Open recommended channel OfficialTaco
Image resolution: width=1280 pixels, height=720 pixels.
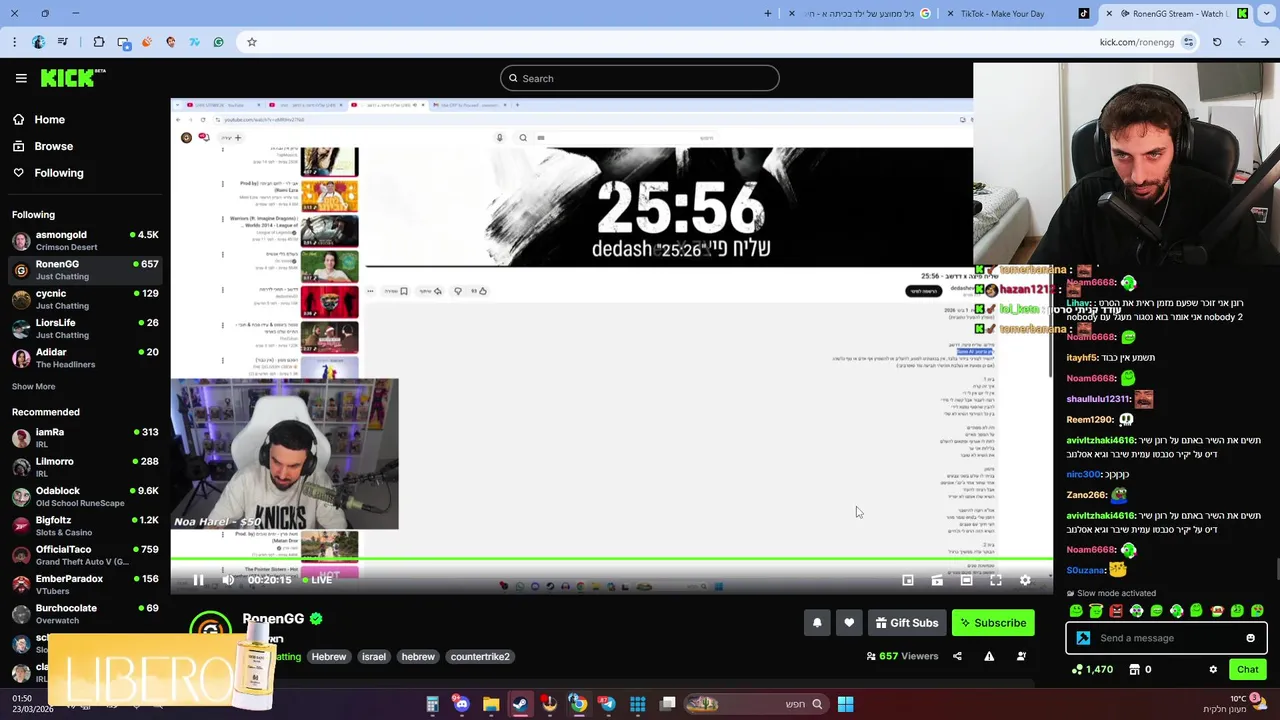pos(85,555)
